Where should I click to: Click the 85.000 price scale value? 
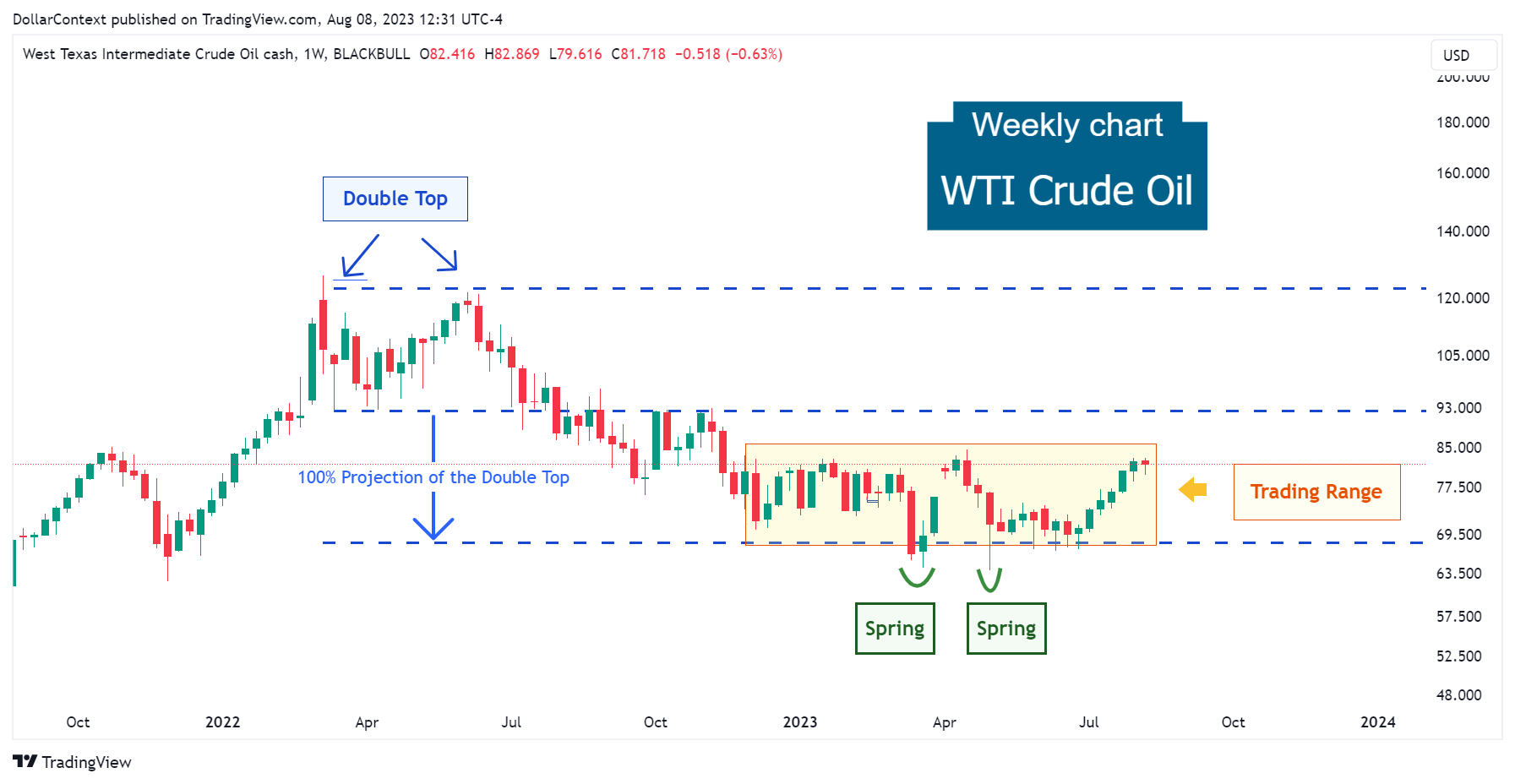pyautogui.click(x=1459, y=448)
